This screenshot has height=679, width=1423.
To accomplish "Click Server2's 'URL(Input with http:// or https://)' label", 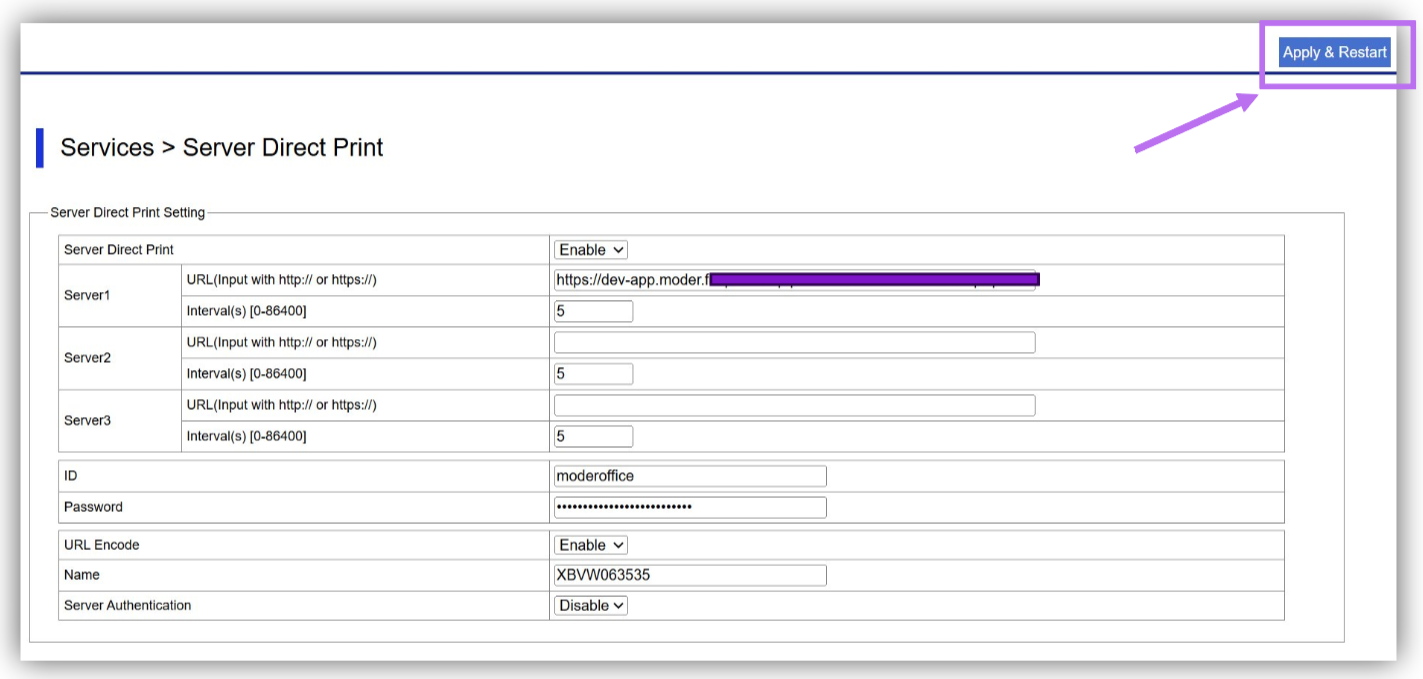I will point(281,342).
